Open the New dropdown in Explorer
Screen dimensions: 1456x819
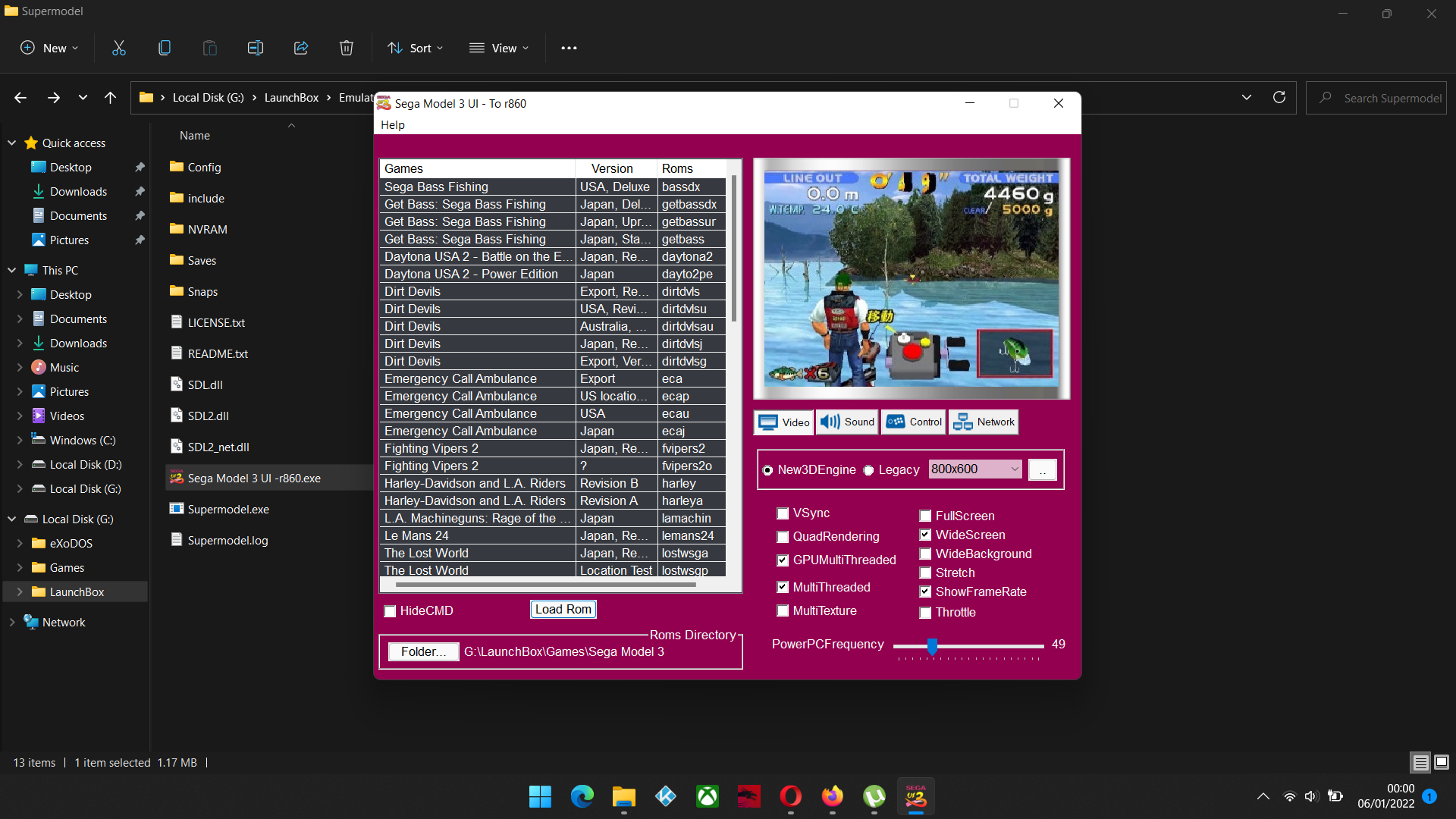point(49,48)
